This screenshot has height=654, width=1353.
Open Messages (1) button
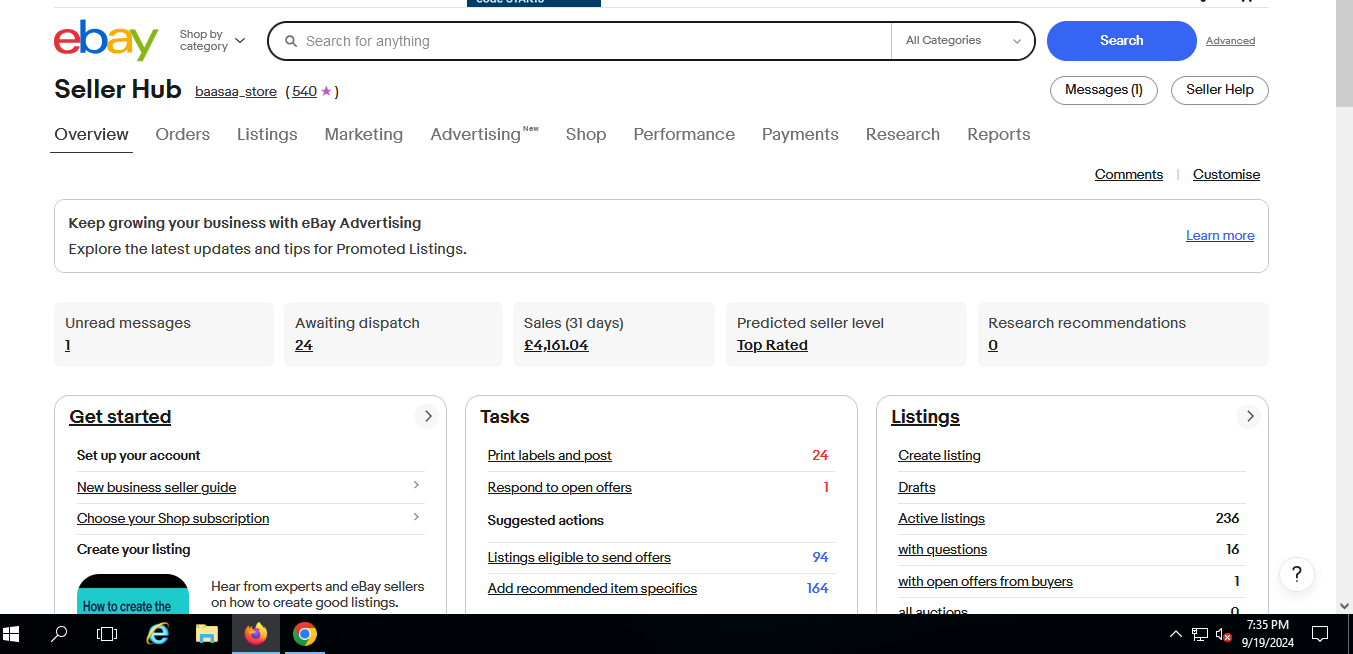click(x=1103, y=90)
